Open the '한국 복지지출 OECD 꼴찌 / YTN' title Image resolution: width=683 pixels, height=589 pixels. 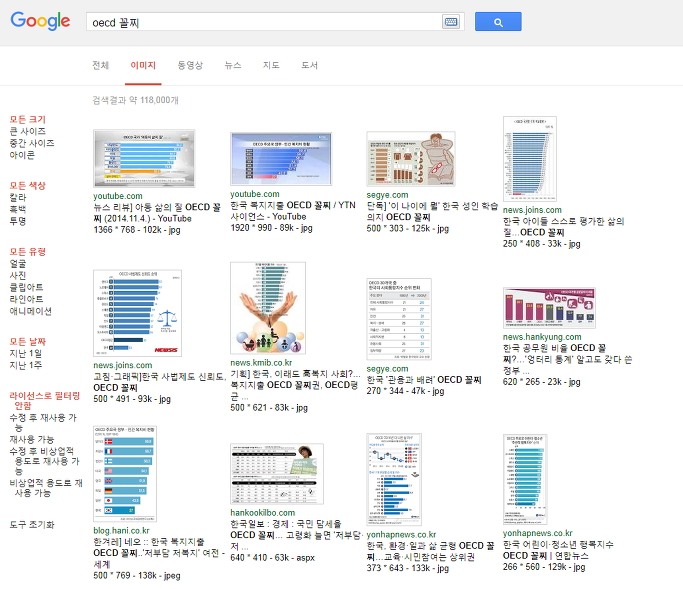click(293, 211)
